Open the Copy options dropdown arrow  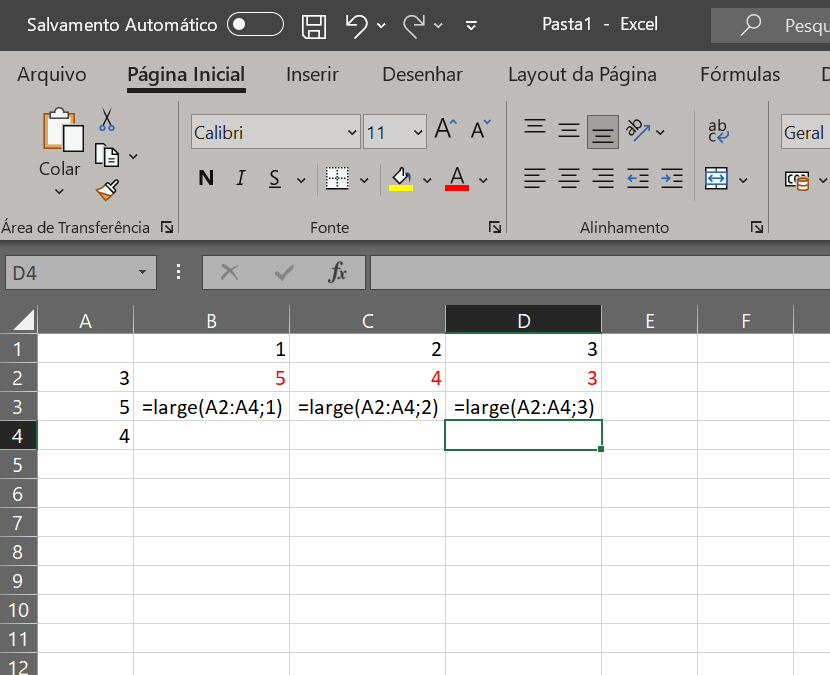click(x=133, y=156)
